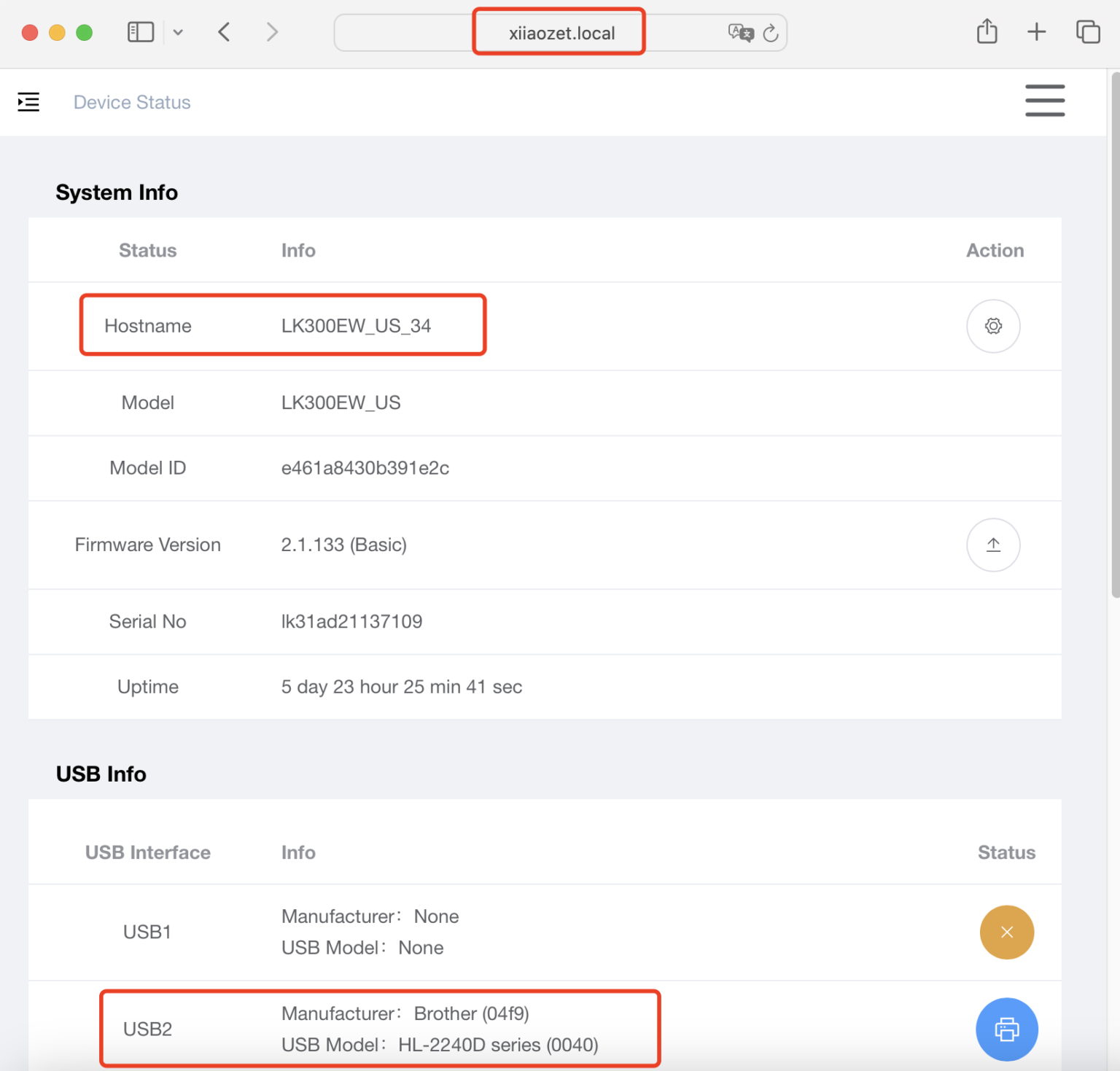Viewport: 1120px width, 1071px height.
Task: Open a new tab with the plus icon
Action: click(1036, 31)
